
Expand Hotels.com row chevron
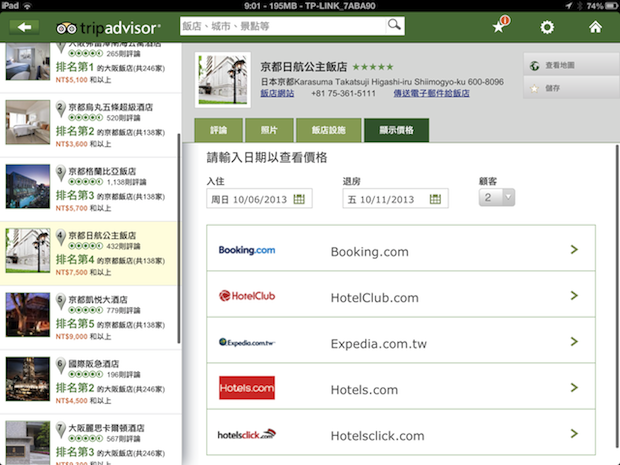574,388
